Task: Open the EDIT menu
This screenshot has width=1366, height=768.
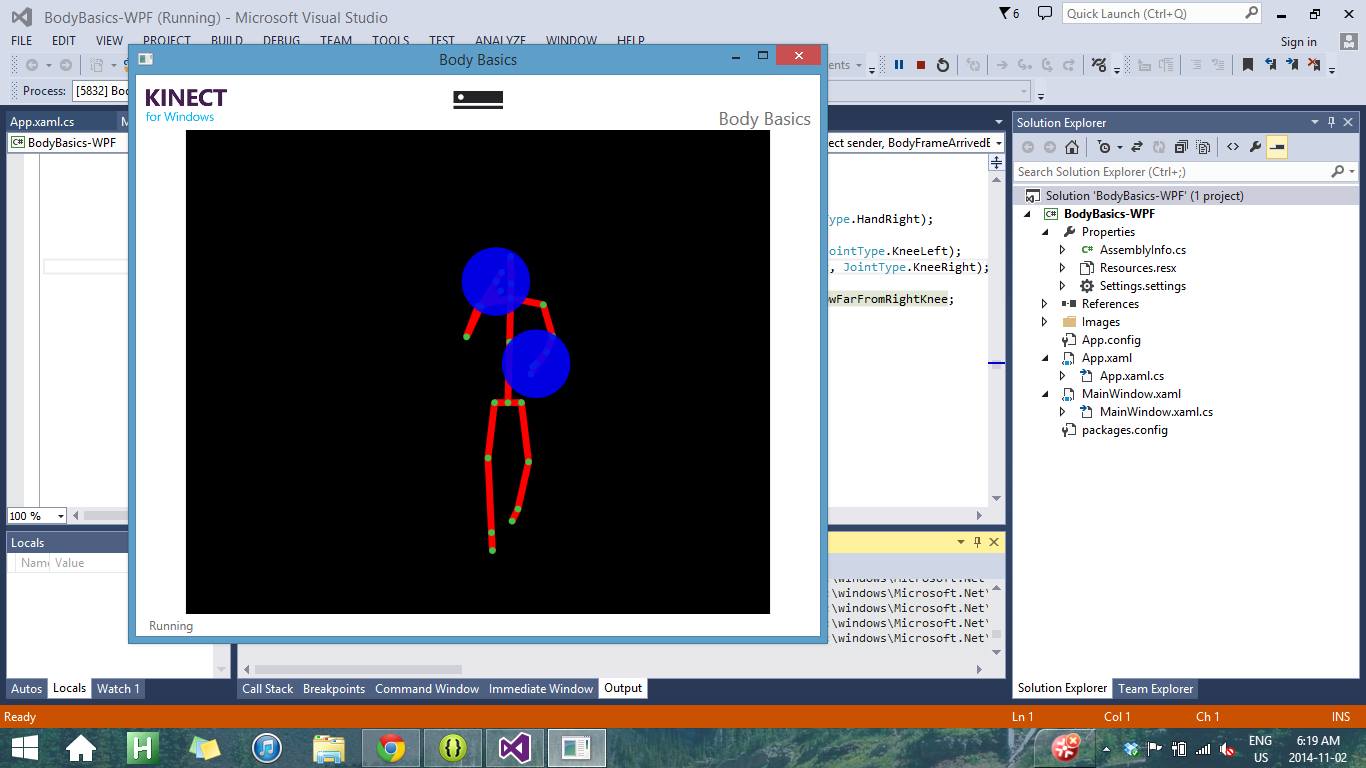Action: point(64,41)
